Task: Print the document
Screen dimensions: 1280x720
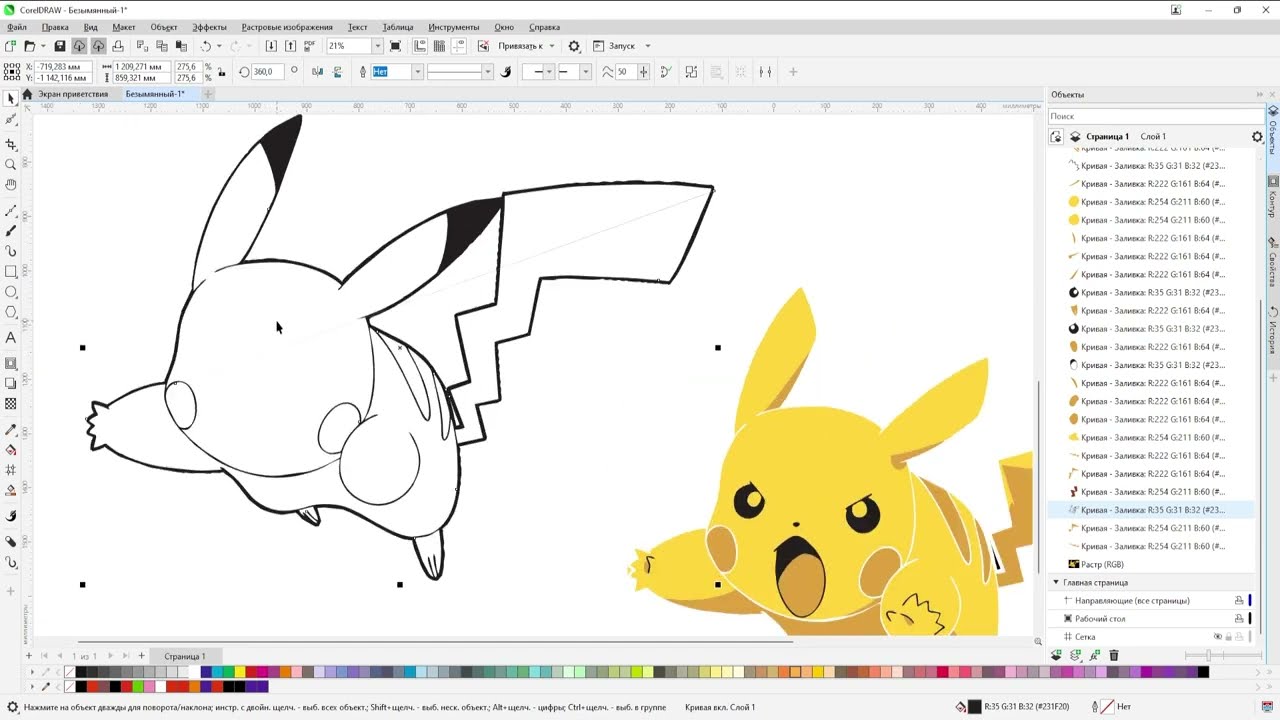Action: pos(117,46)
